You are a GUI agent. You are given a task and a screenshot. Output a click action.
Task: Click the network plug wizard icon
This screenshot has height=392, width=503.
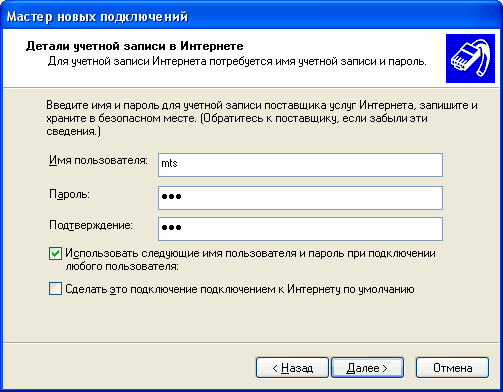pos(470,58)
